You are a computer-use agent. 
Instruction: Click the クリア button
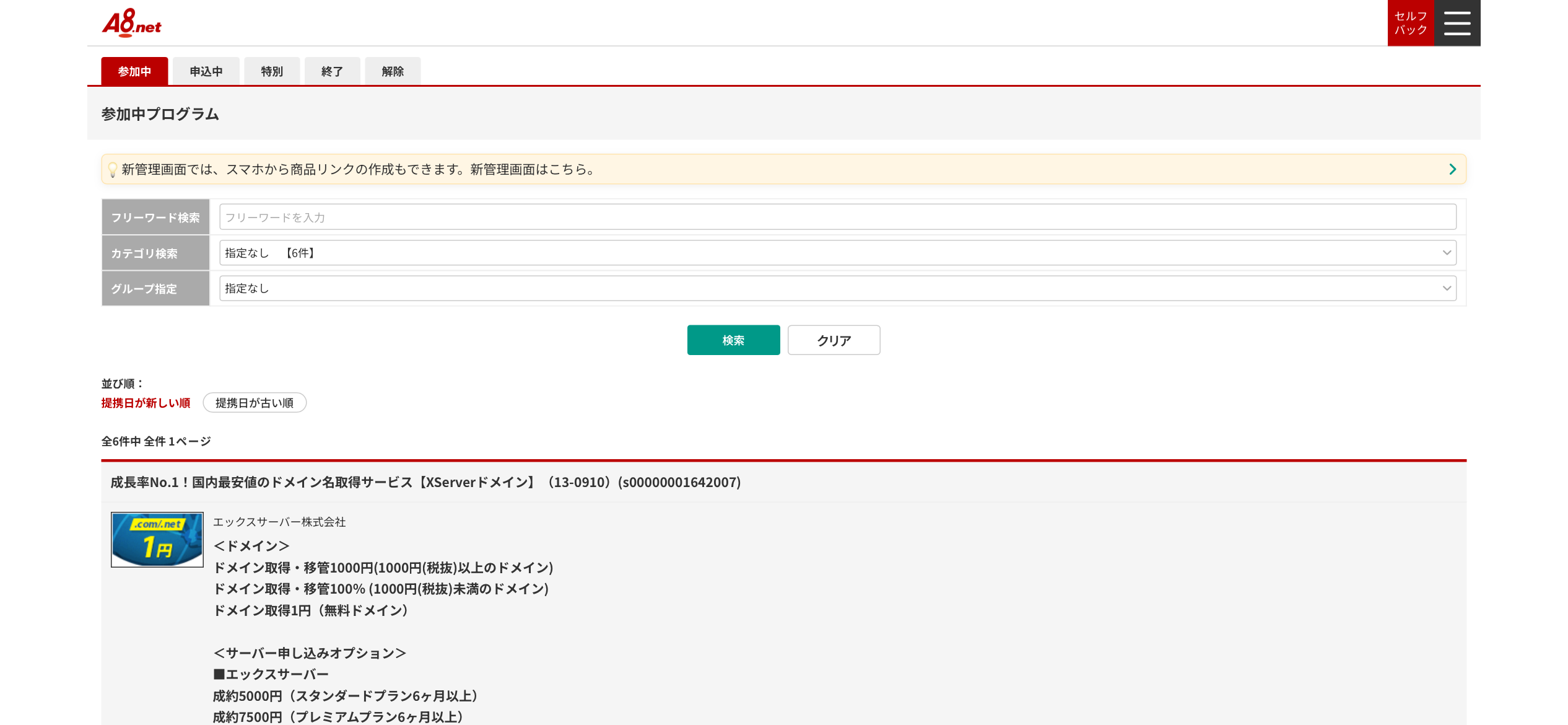click(x=834, y=340)
